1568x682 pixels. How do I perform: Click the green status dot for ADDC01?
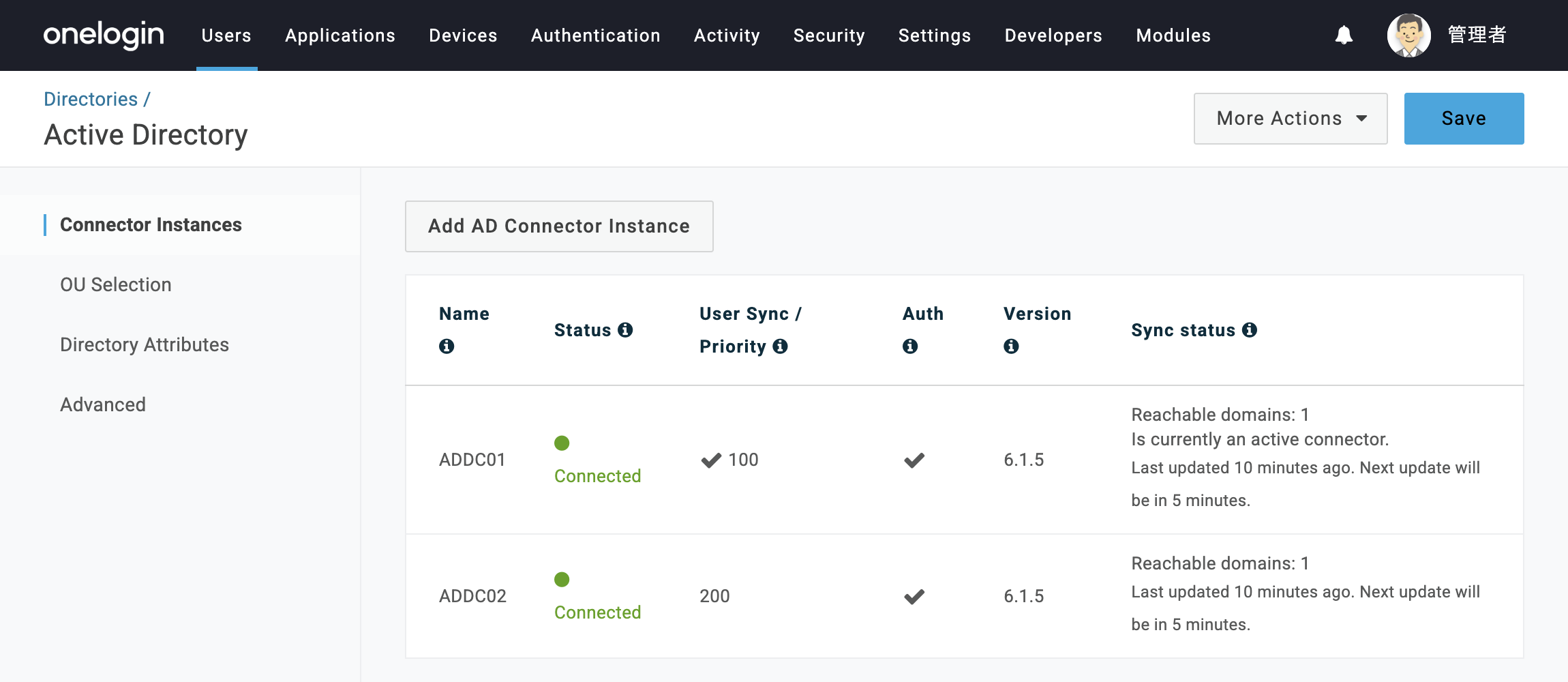[x=562, y=443]
